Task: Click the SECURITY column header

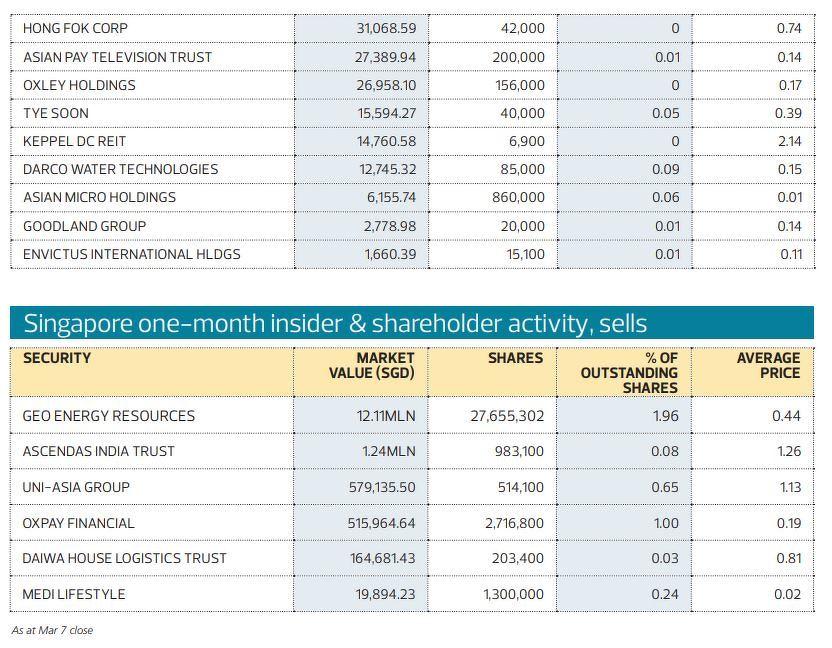Action: point(57,358)
